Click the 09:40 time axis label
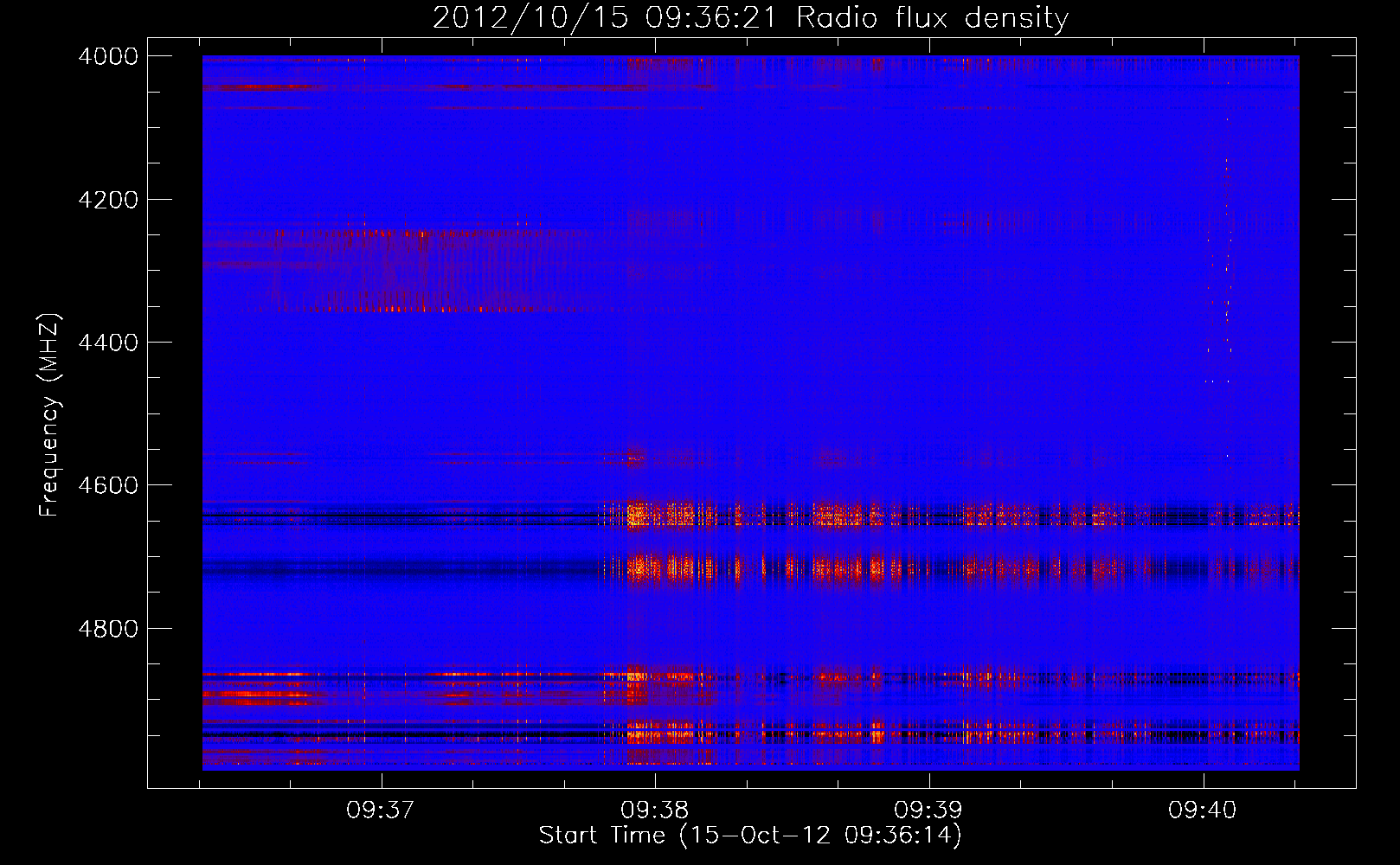 (1203, 811)
